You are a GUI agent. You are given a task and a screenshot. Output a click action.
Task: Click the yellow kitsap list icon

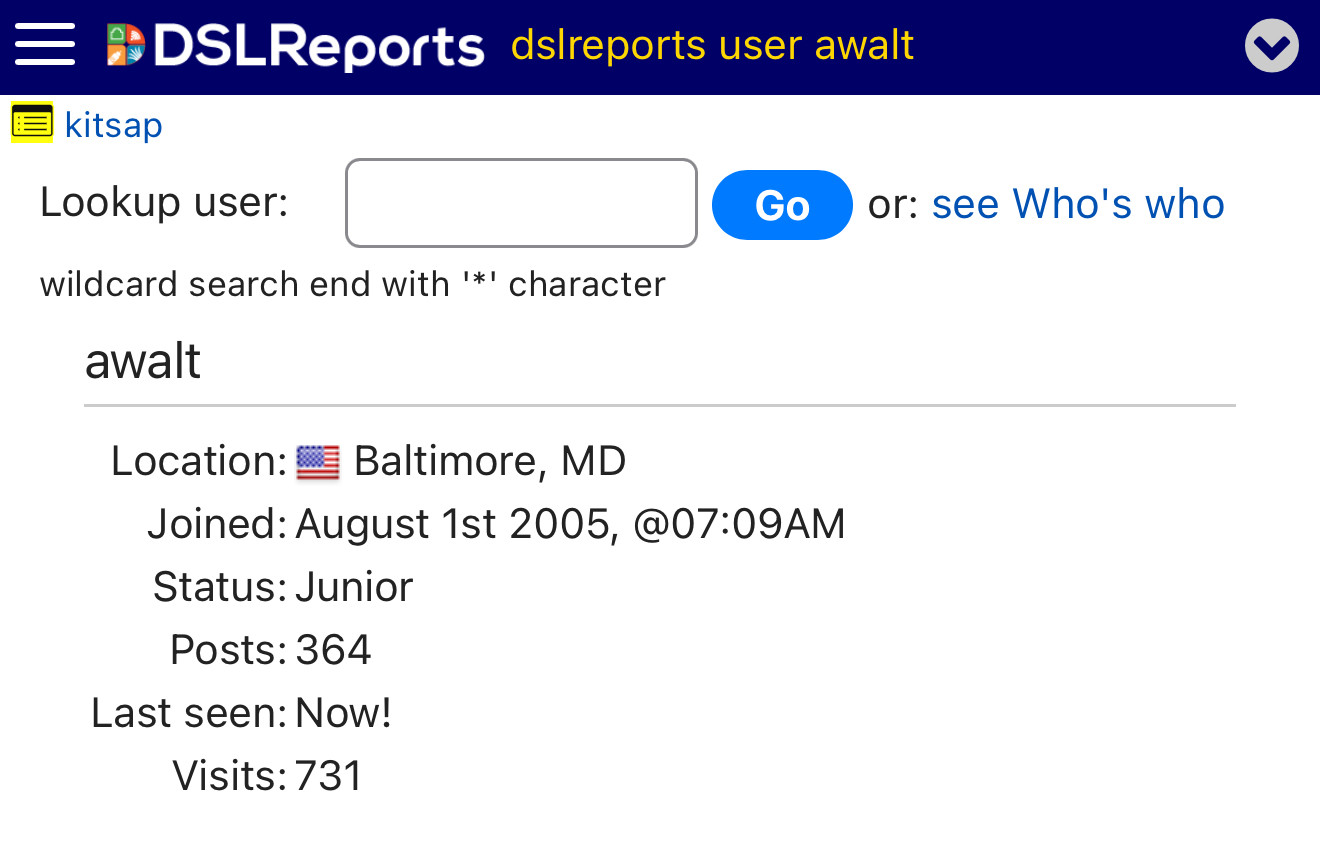32,123
